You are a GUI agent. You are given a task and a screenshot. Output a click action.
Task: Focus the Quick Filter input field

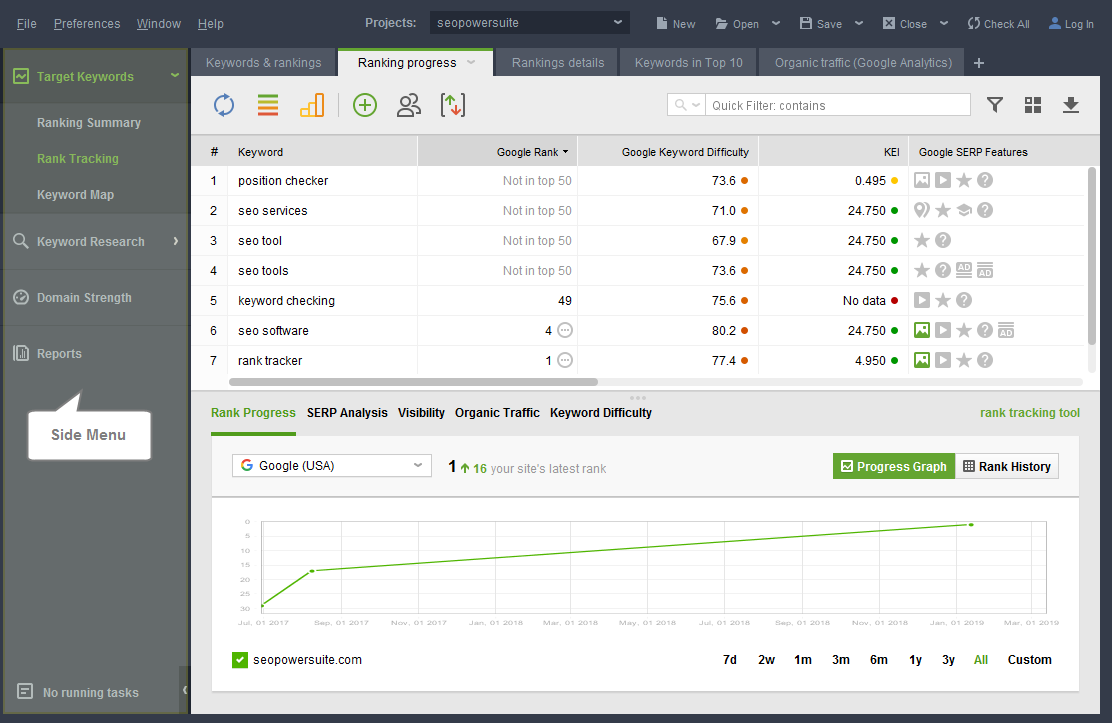pyautogui.click(x=838, y=105)
